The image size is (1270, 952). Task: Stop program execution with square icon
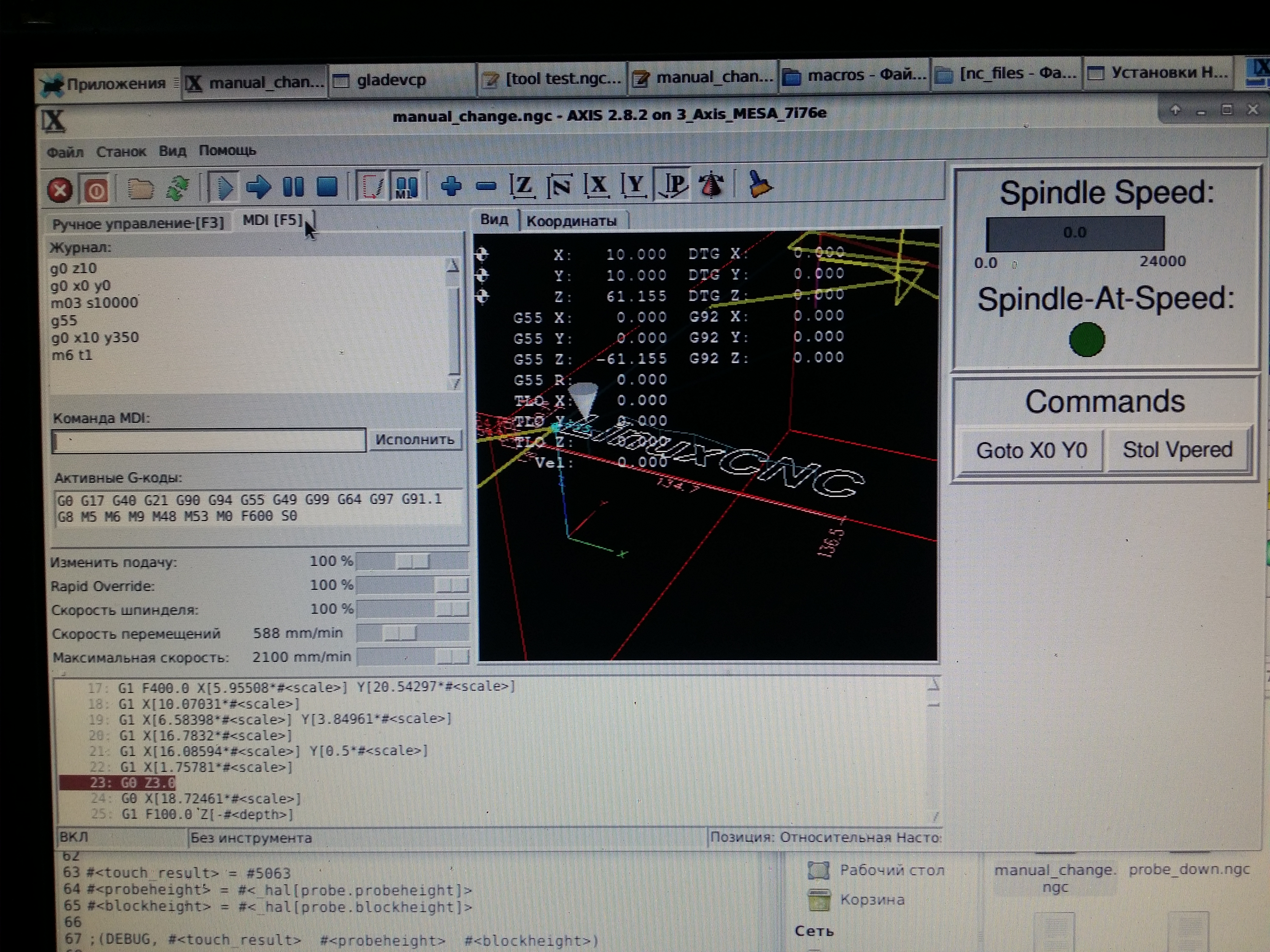327,187
